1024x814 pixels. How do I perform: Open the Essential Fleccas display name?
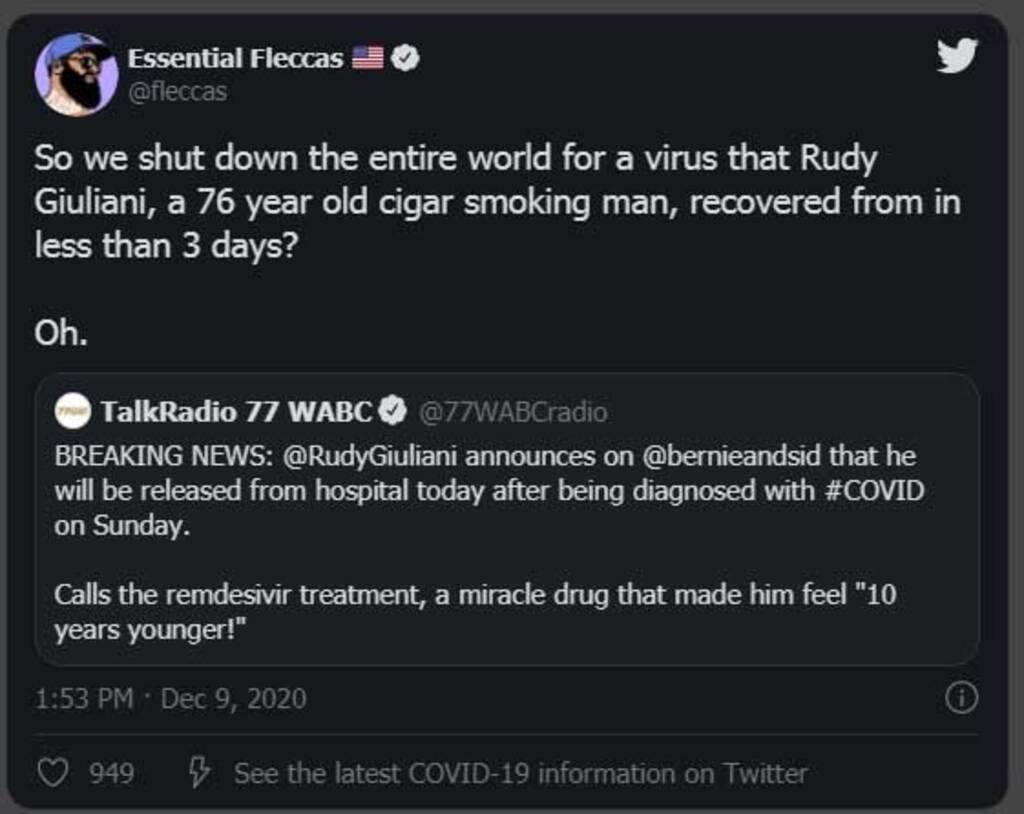235,58
